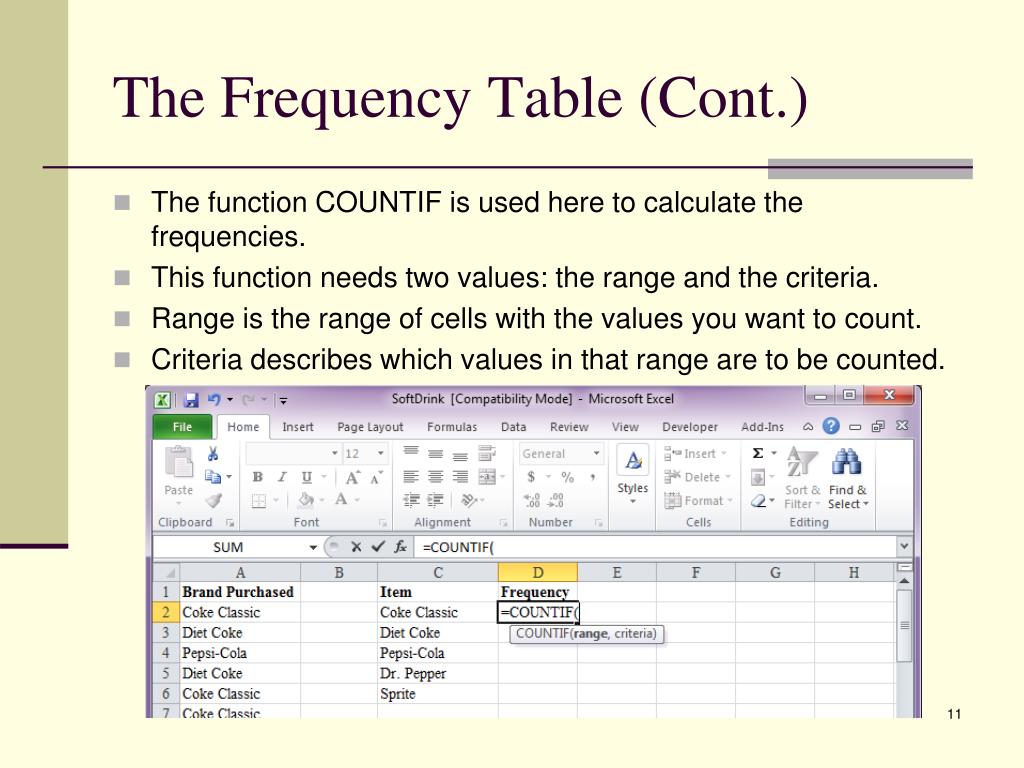Click Cancel X in formula bar
Screen dimensions: 1024x768
pos(356,547)
